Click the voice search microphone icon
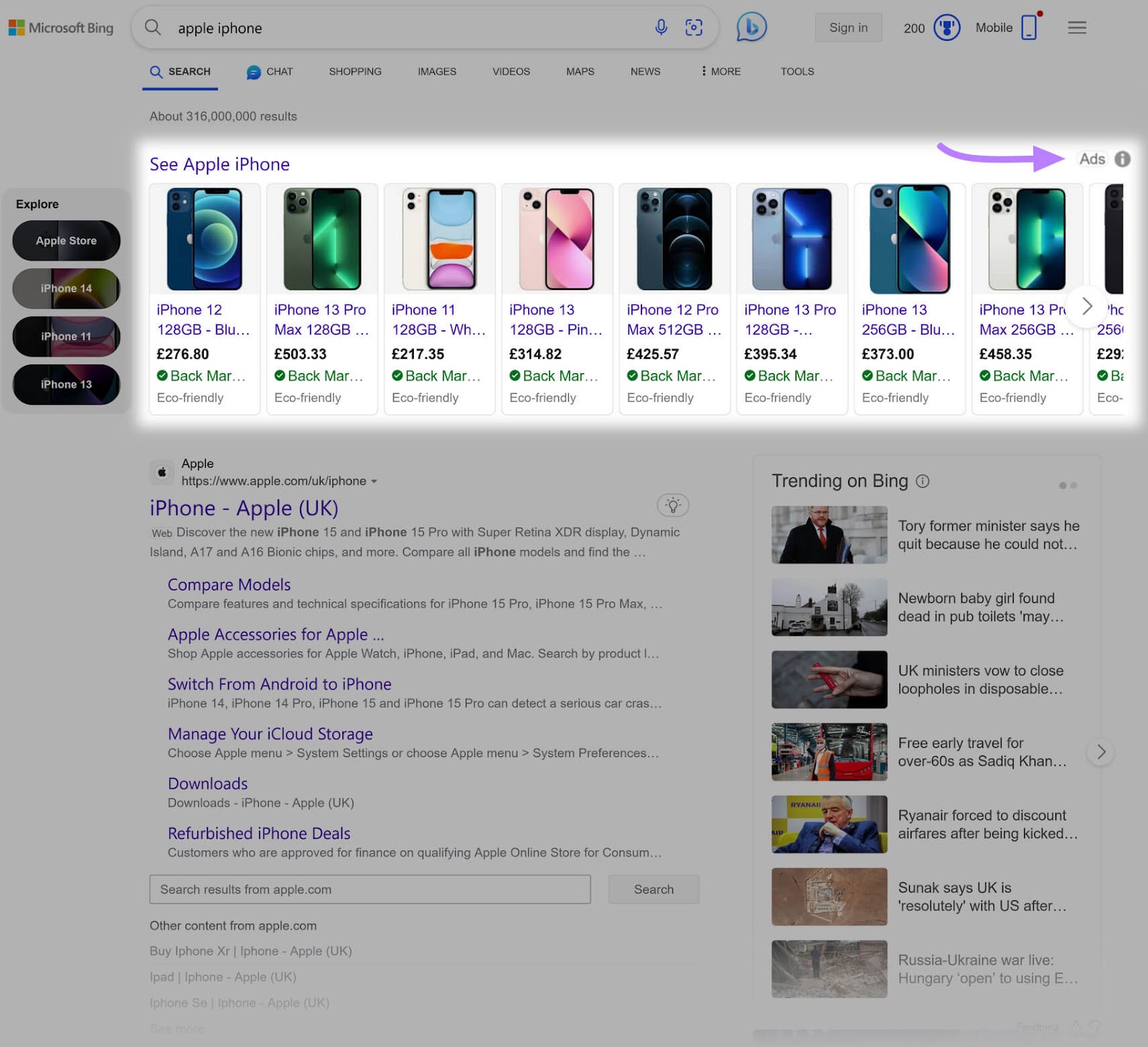 pos(661,27)
